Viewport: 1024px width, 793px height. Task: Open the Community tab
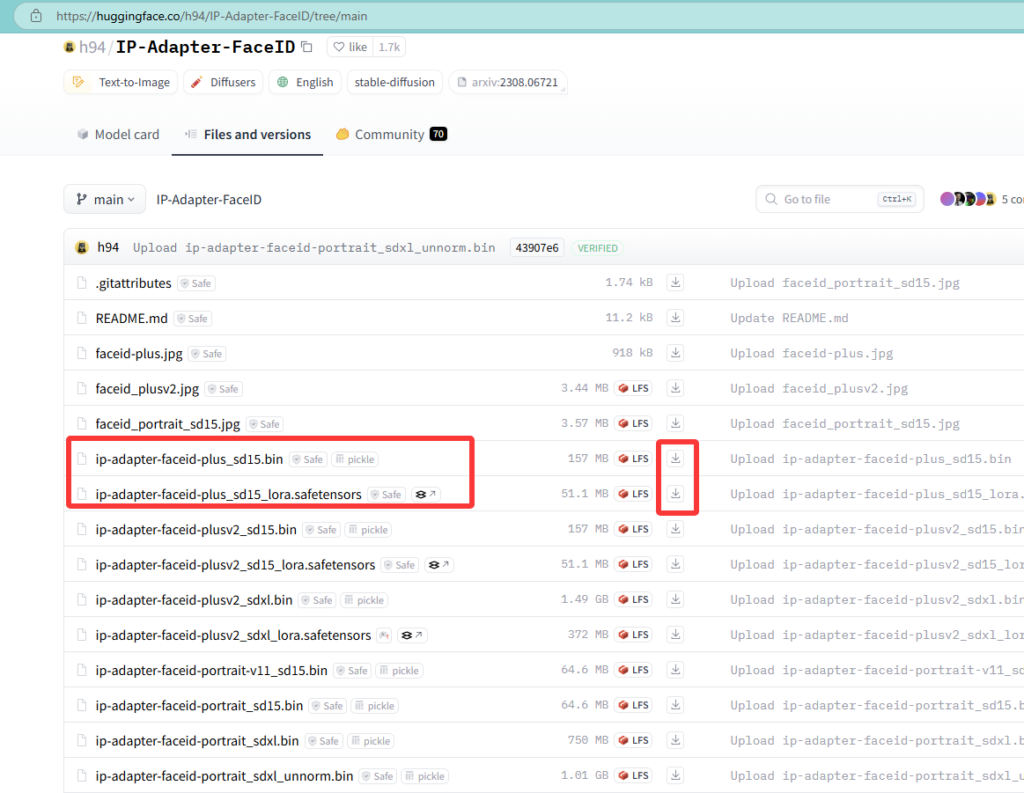(391, 135)
